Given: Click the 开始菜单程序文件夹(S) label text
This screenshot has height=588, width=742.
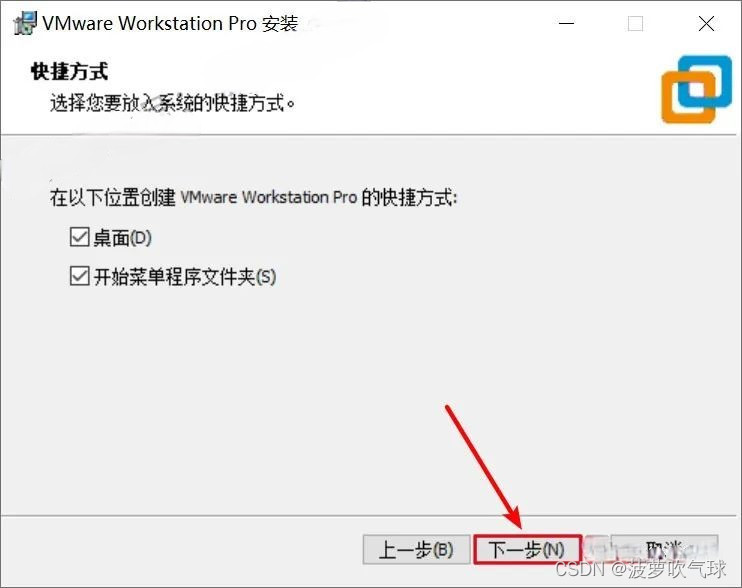Looking at the screenshot, I should click(x=185, y=277).
